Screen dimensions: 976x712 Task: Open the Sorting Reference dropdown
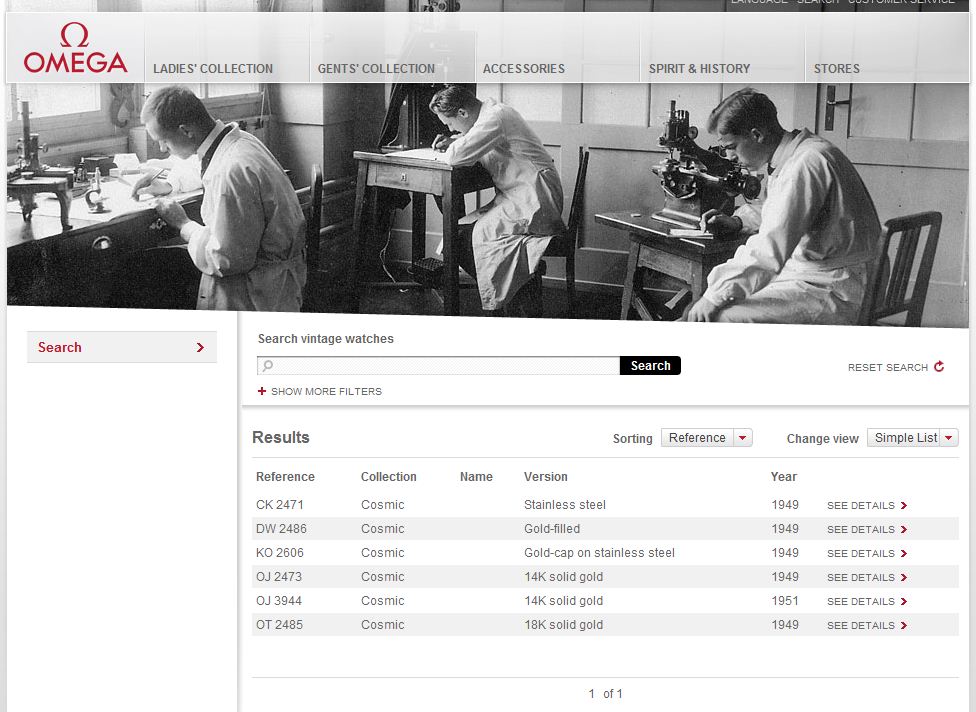pos(706,438)
